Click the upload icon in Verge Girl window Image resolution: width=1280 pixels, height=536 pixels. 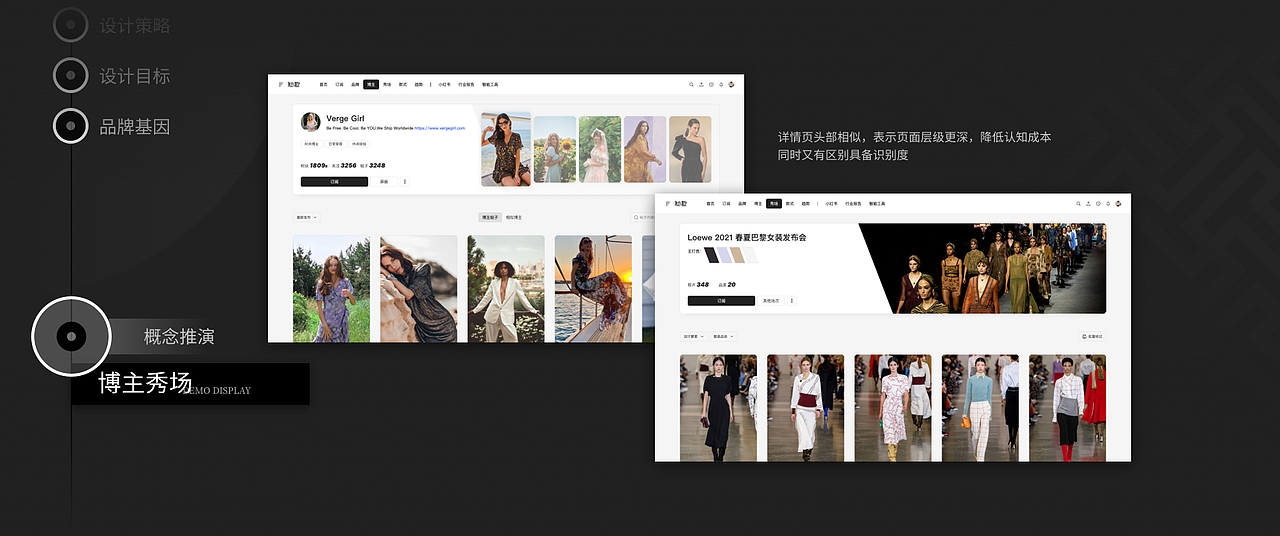coord(701,85)
